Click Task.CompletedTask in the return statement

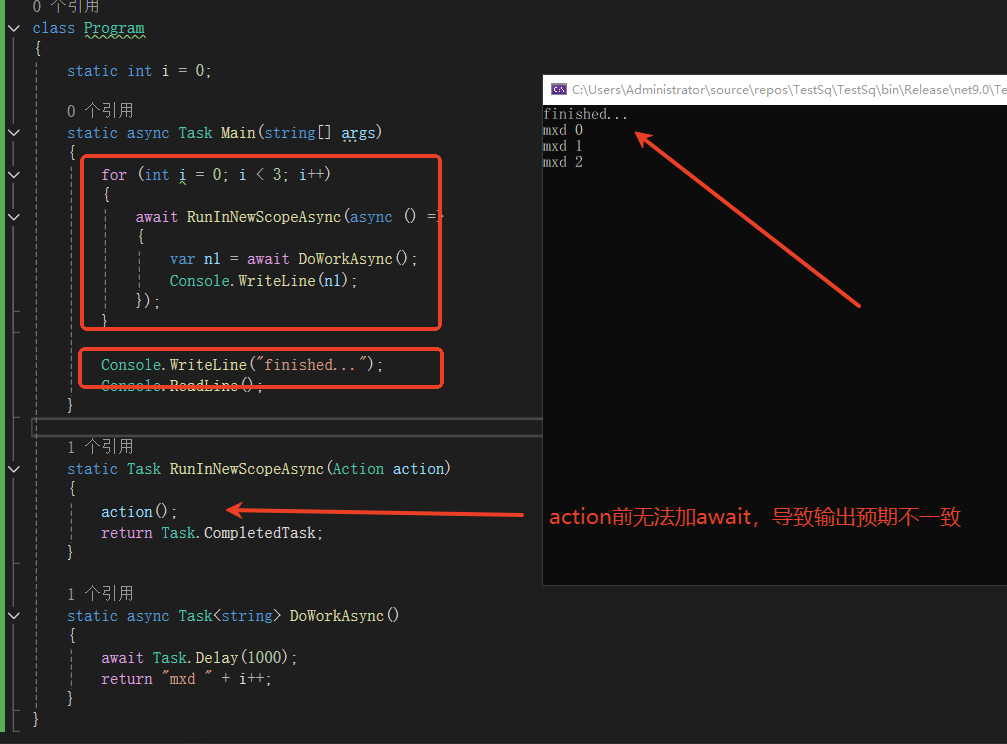click(242, 533)
